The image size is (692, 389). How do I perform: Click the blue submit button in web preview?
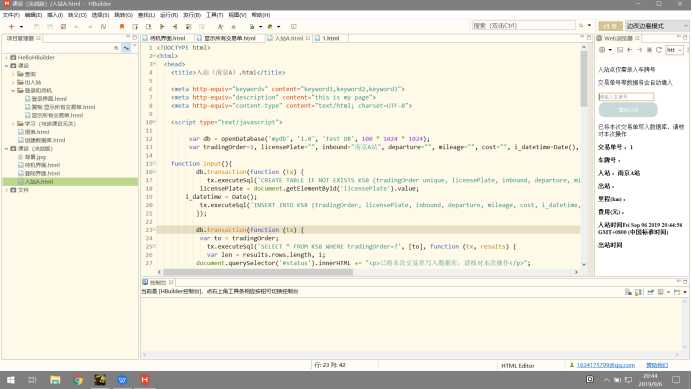[x=628, y=110]
